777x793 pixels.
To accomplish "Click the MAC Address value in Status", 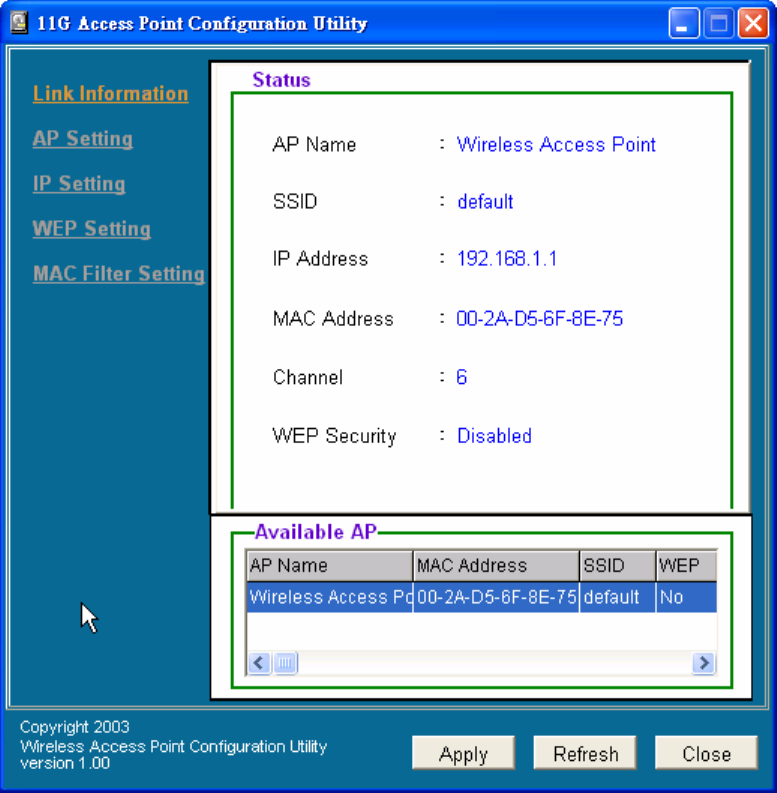I will coord(540,319).
